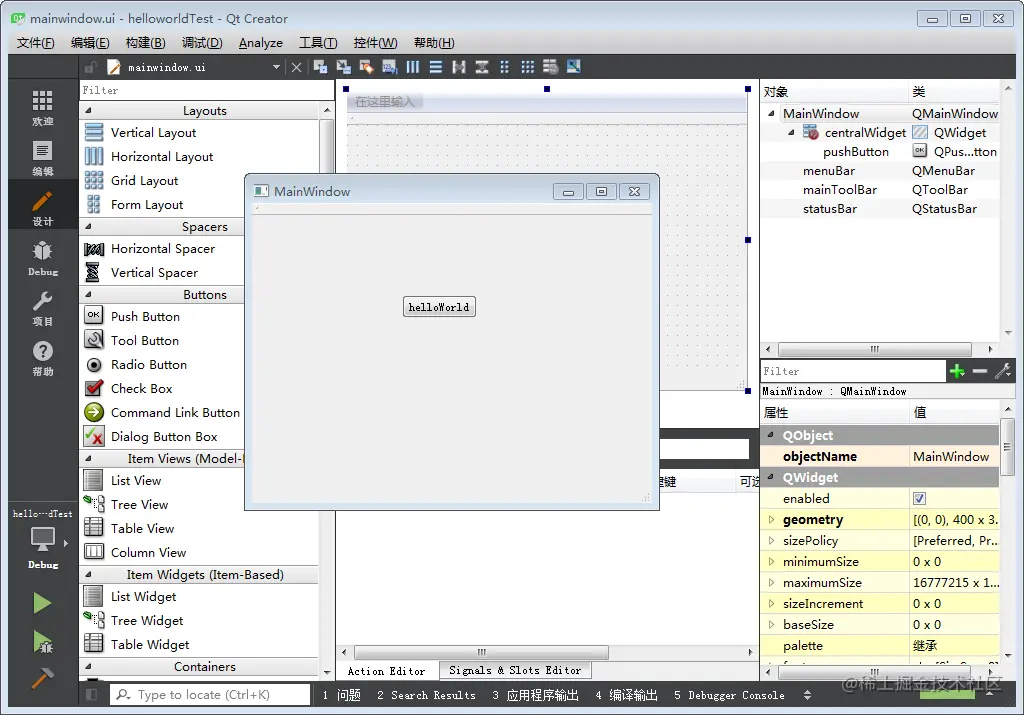1024x715 pixels.
Task: Expand the sizePolicy property
Action: [x=771, y=541]
